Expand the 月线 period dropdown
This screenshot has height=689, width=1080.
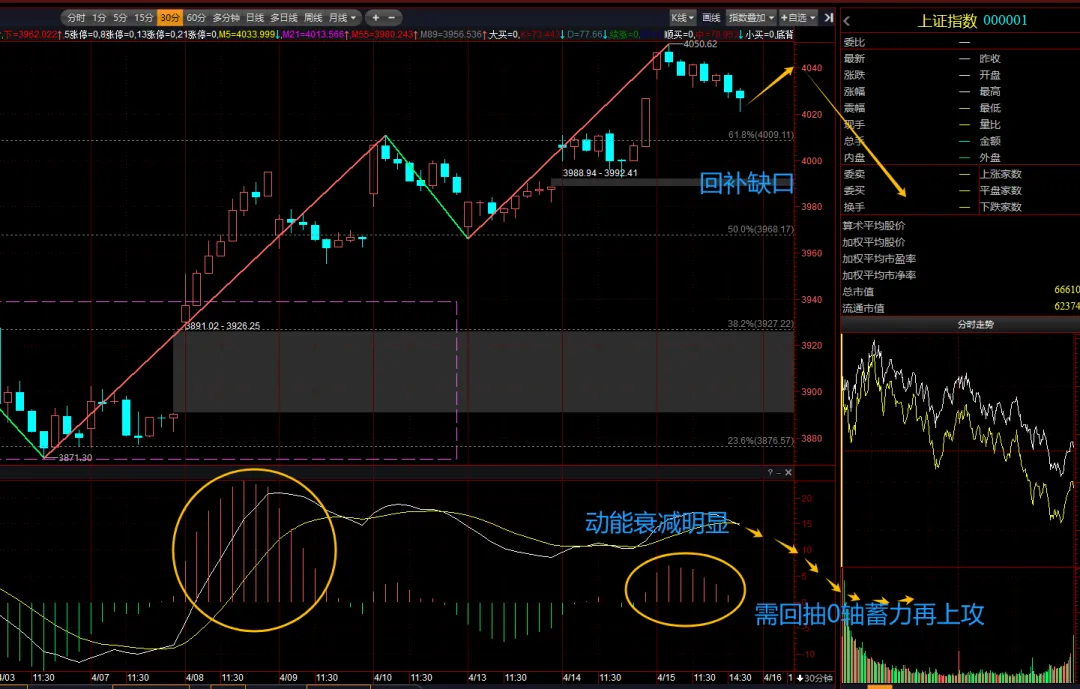pos(342,18)
